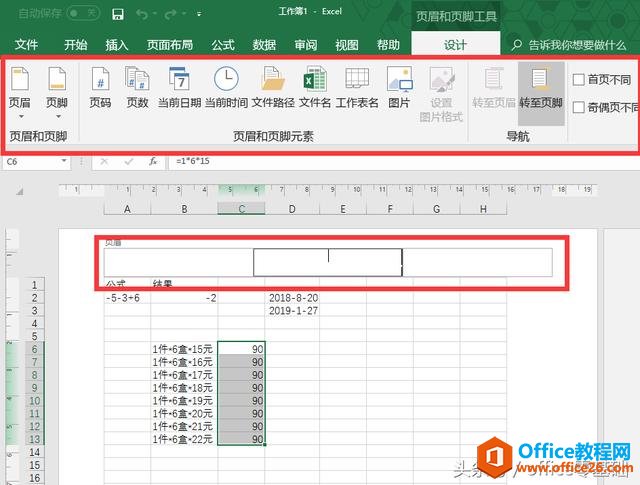640x485 pixels.
Task: Click the formula bar confirm checkmark icon
Action: coord(129,162)
